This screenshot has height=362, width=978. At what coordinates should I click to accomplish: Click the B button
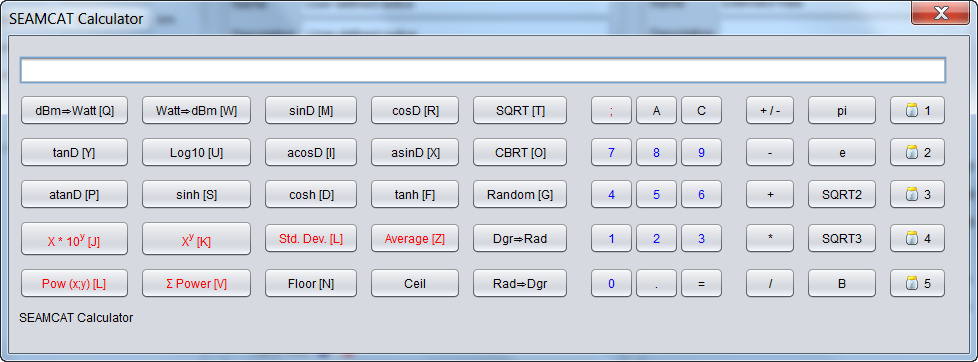coord(841,283)
